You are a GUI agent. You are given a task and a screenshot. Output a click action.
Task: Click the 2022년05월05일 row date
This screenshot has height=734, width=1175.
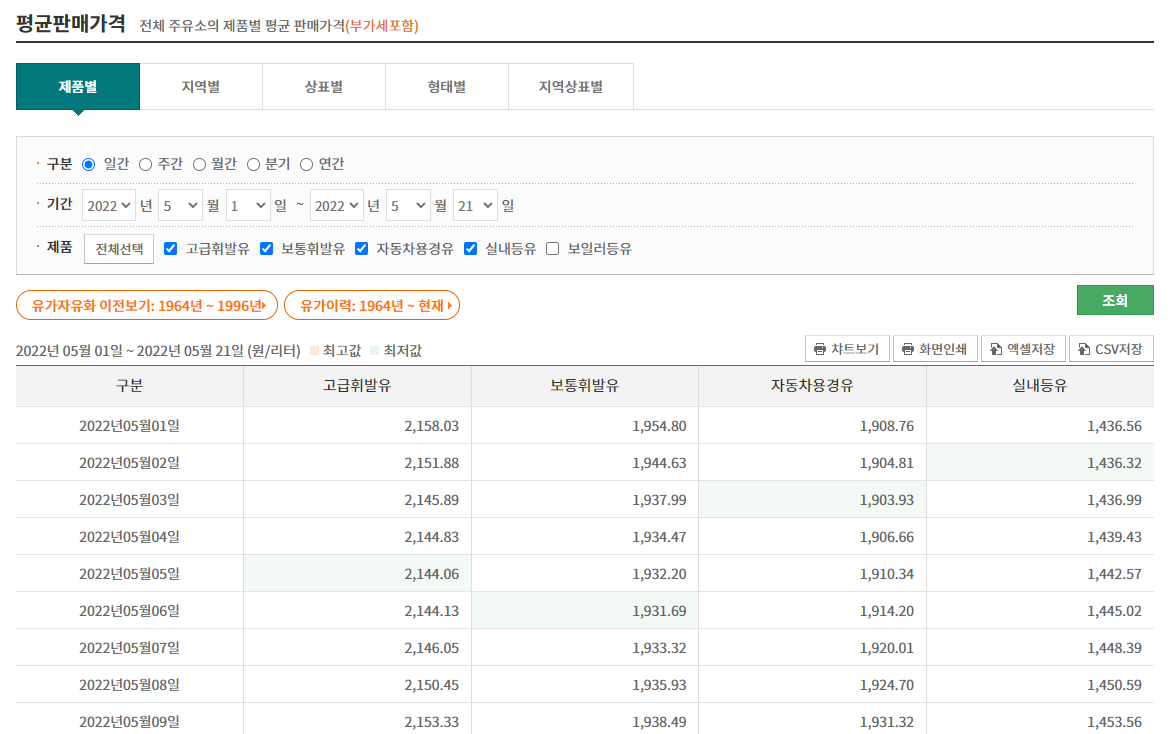click(130, 574)
